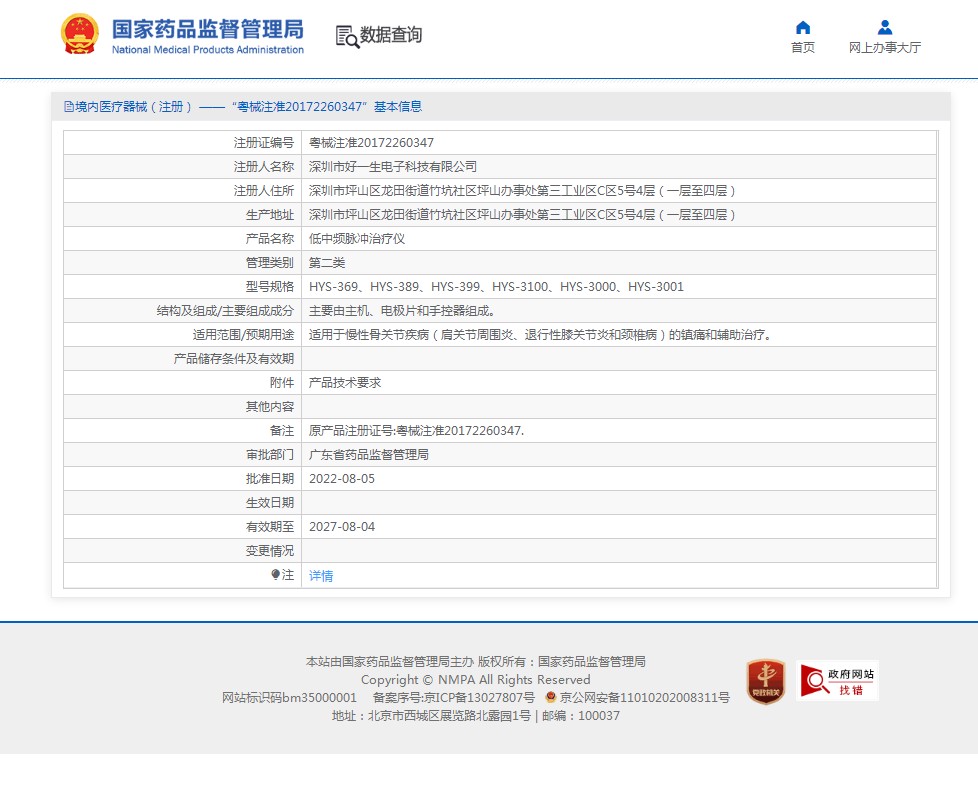
Task: Click footer address 北京市西城区展览路北露园1号
Action: (x=449, y=715)
